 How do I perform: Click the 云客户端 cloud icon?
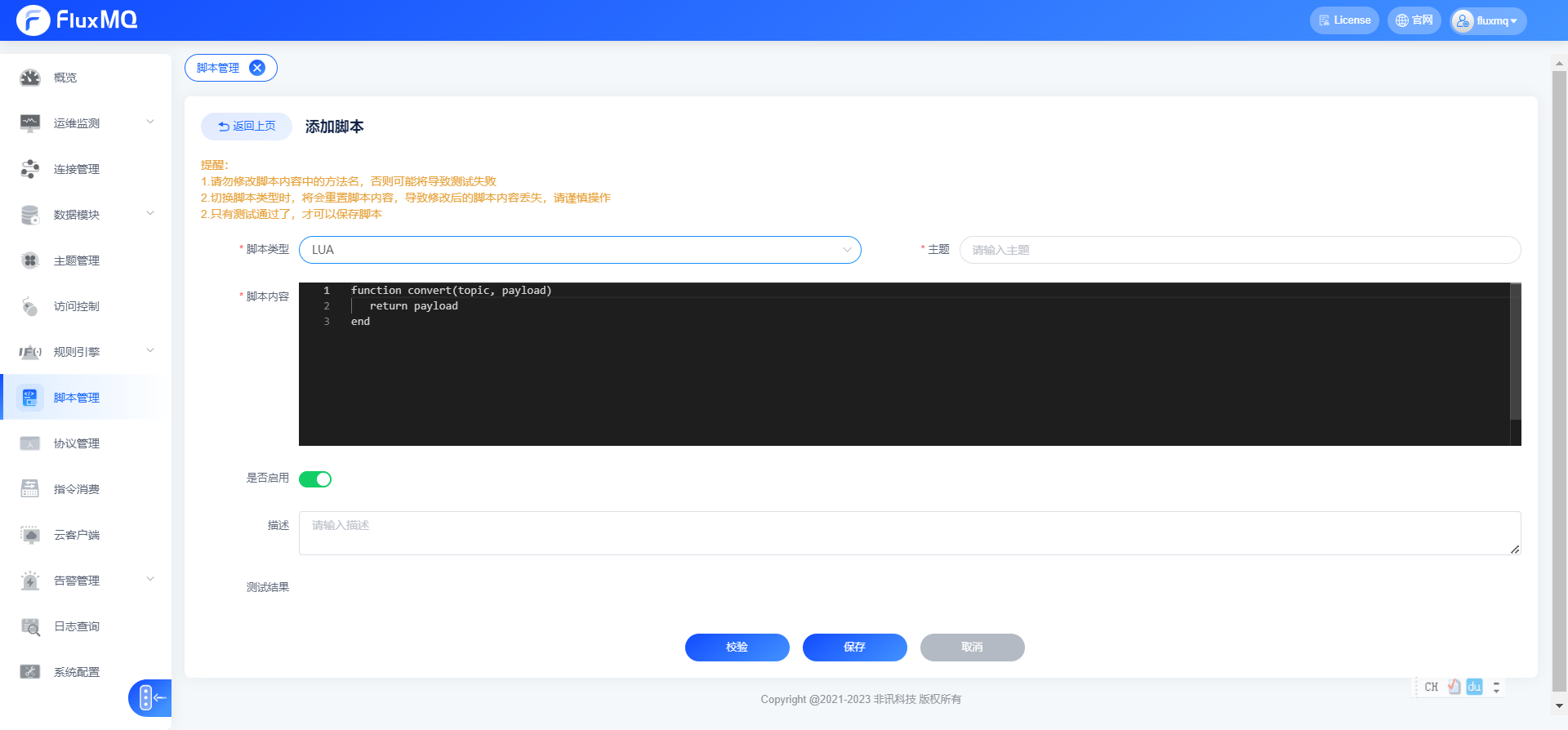click(x=30, y=535)
